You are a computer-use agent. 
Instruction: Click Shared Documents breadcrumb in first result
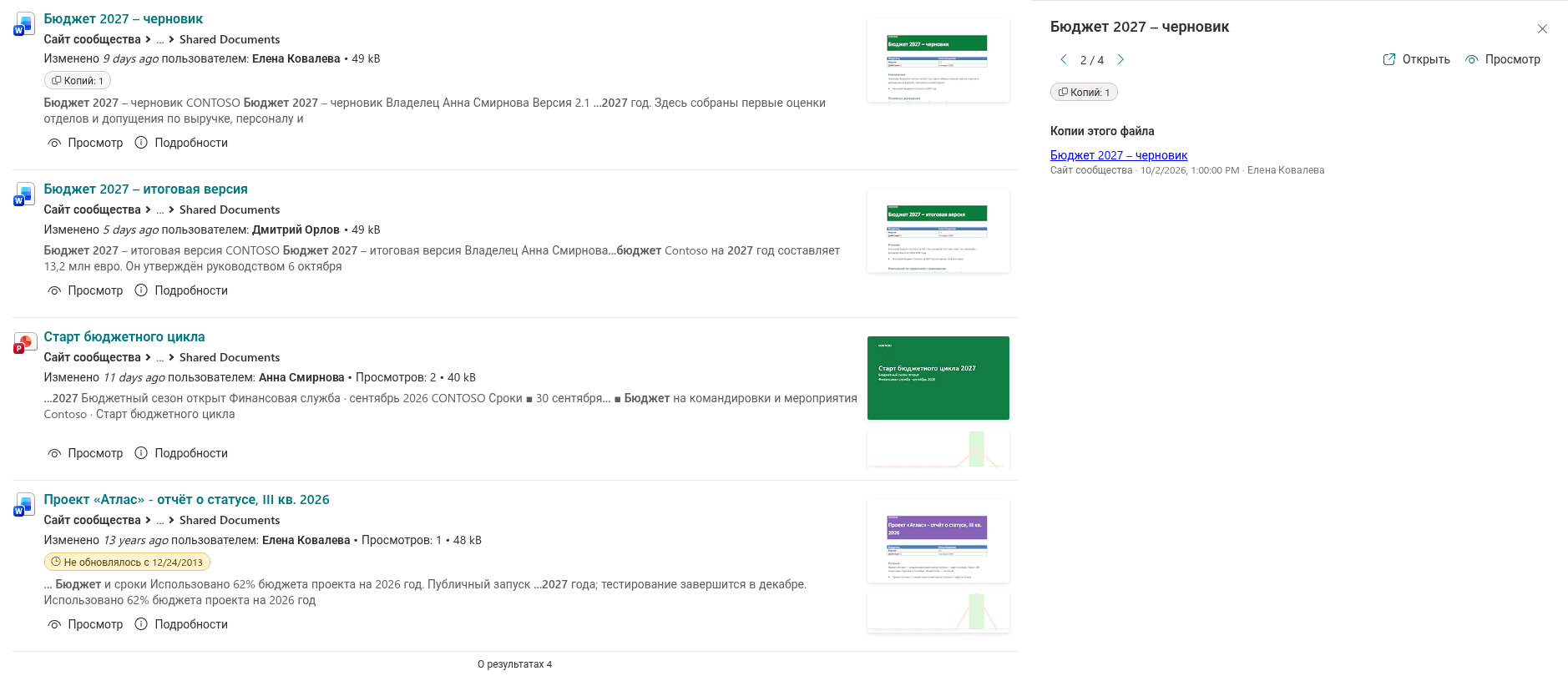pyautogui.click(x=230, y=39)
